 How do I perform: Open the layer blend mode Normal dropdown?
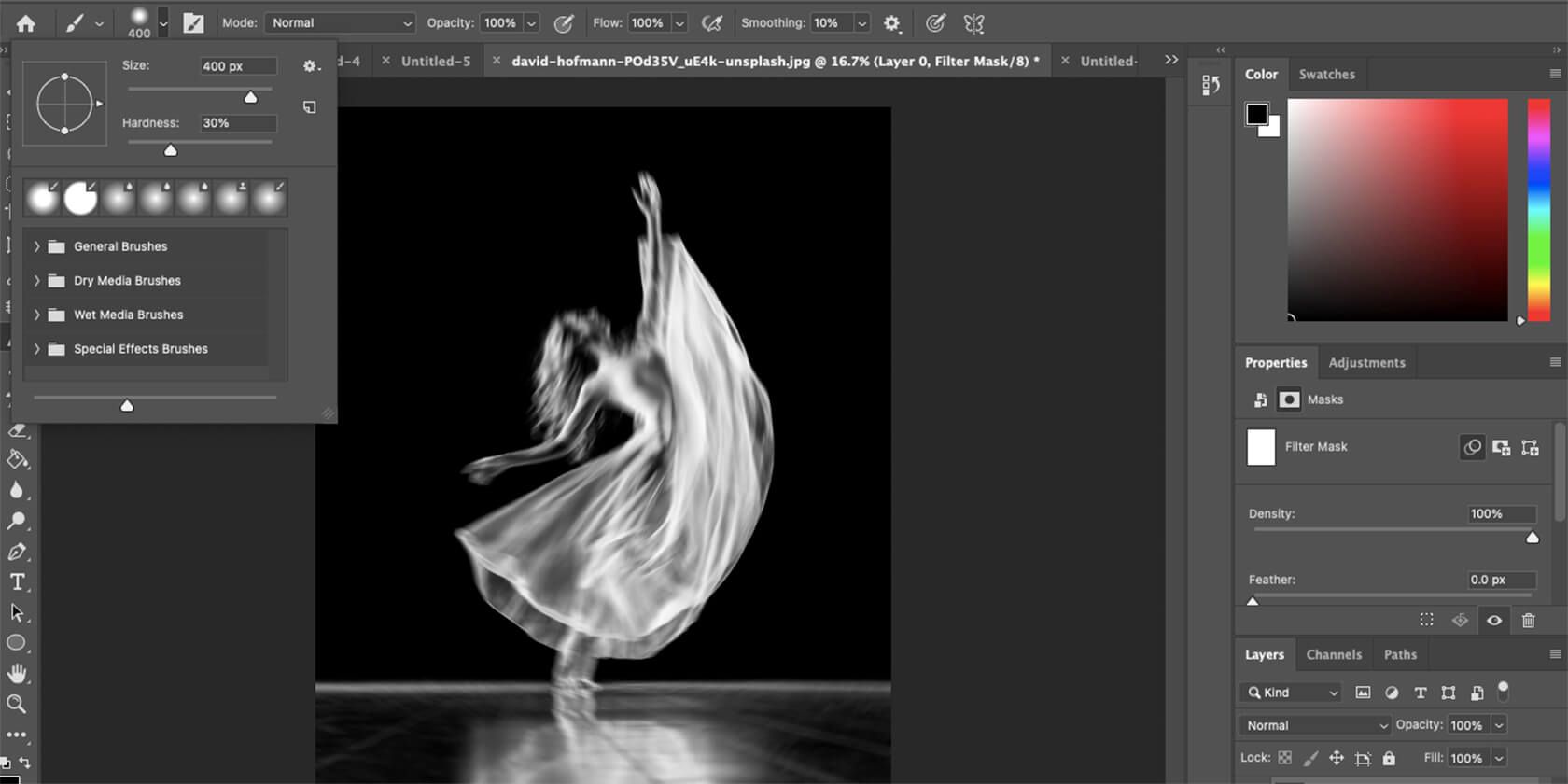click(x=1314, y=725)
